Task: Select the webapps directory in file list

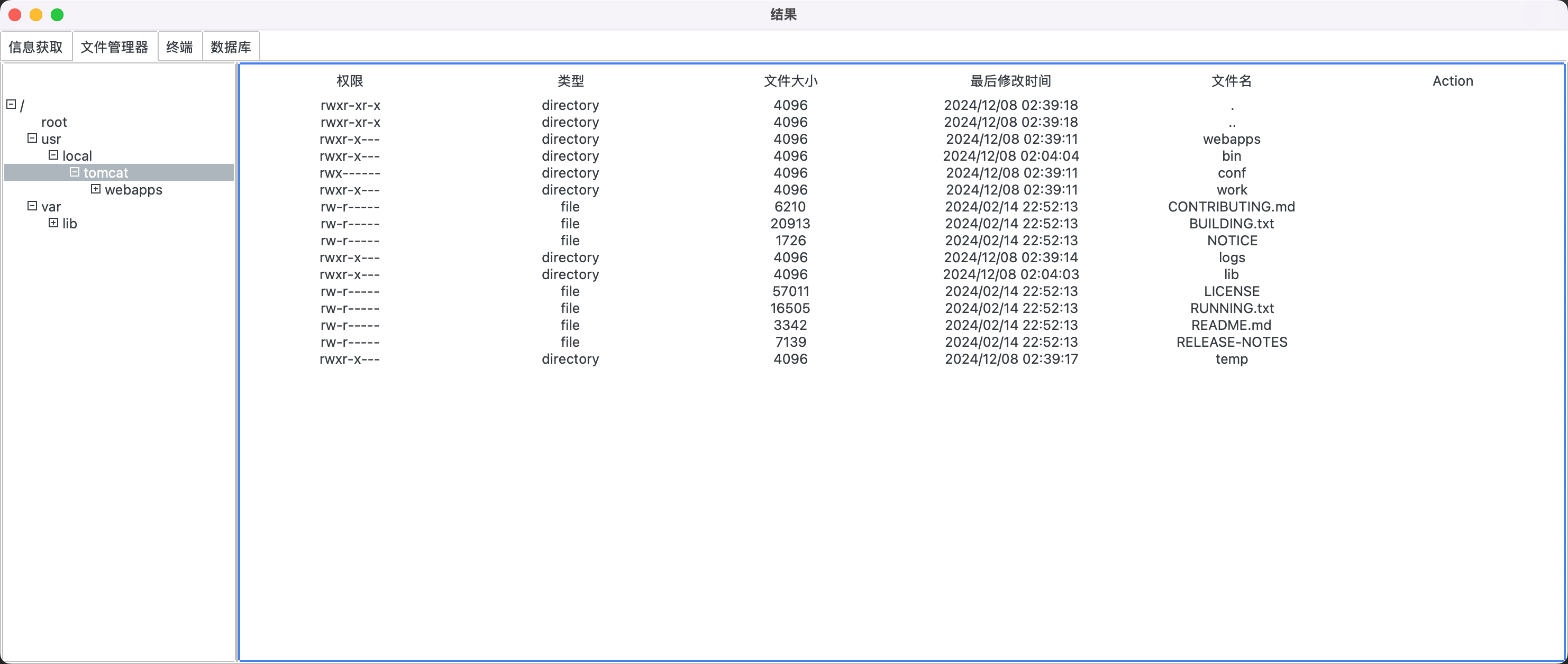Action: click(1231, 139)
